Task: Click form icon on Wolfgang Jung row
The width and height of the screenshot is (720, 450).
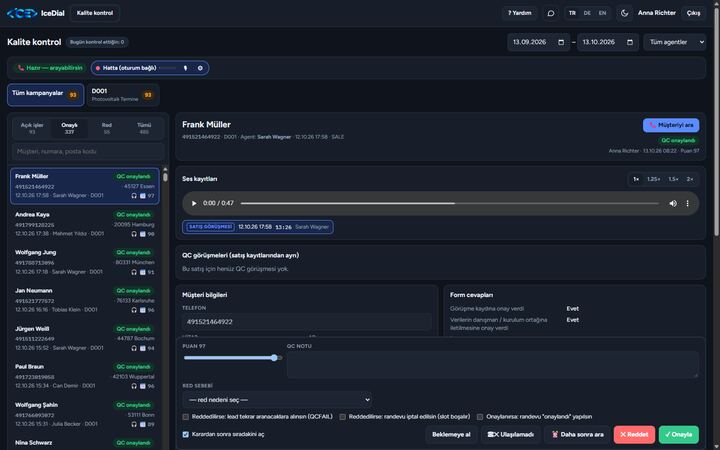Action: pos(143,272)
